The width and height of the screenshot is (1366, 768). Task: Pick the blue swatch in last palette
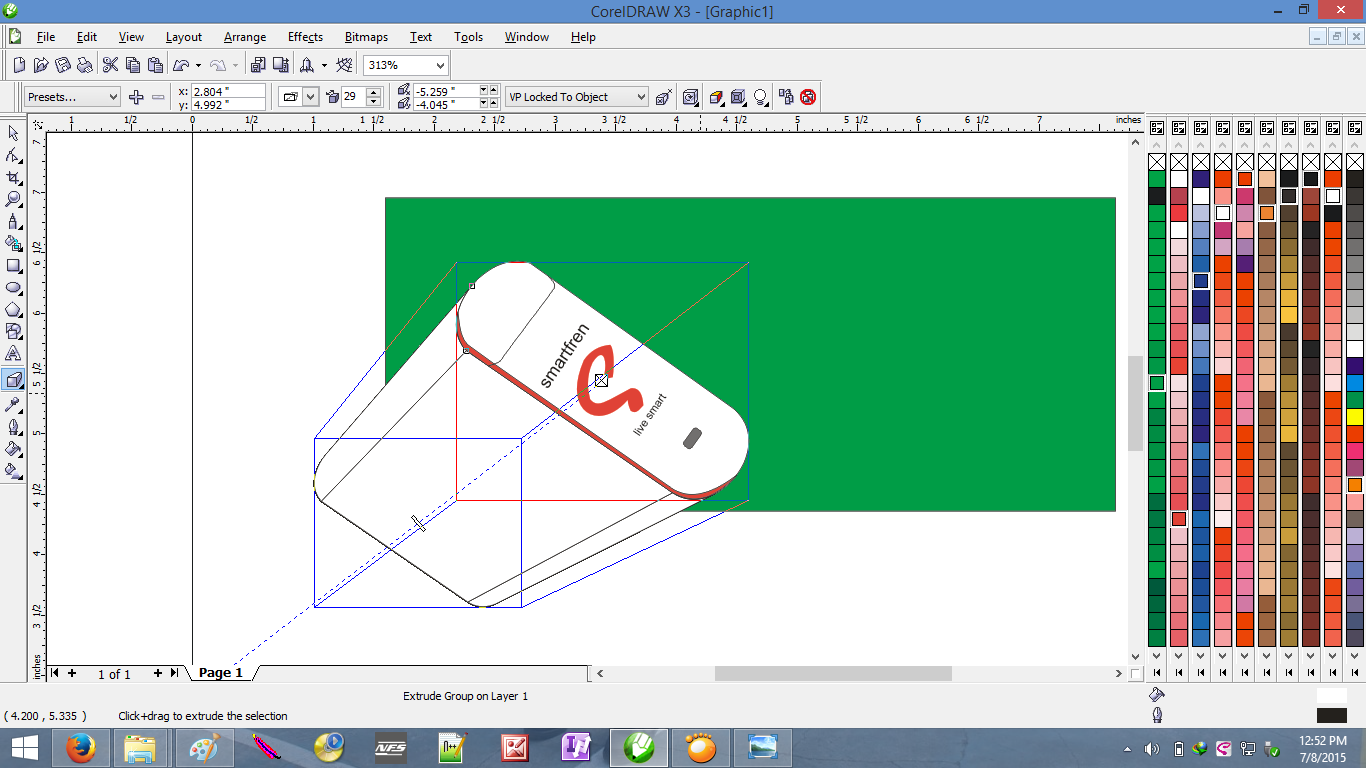pyautogui.click(x=1355, y=383)
